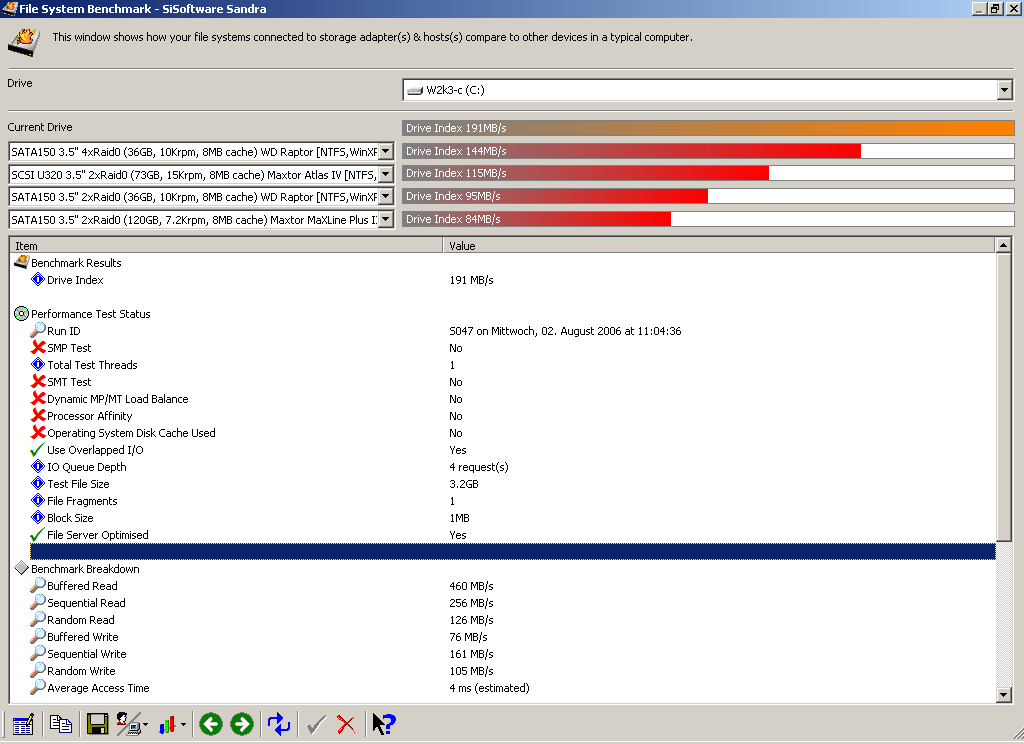1024x744 pixels.
Task: Click the magnifier icon next to Run ID
Action: click(x=38, y=330)
